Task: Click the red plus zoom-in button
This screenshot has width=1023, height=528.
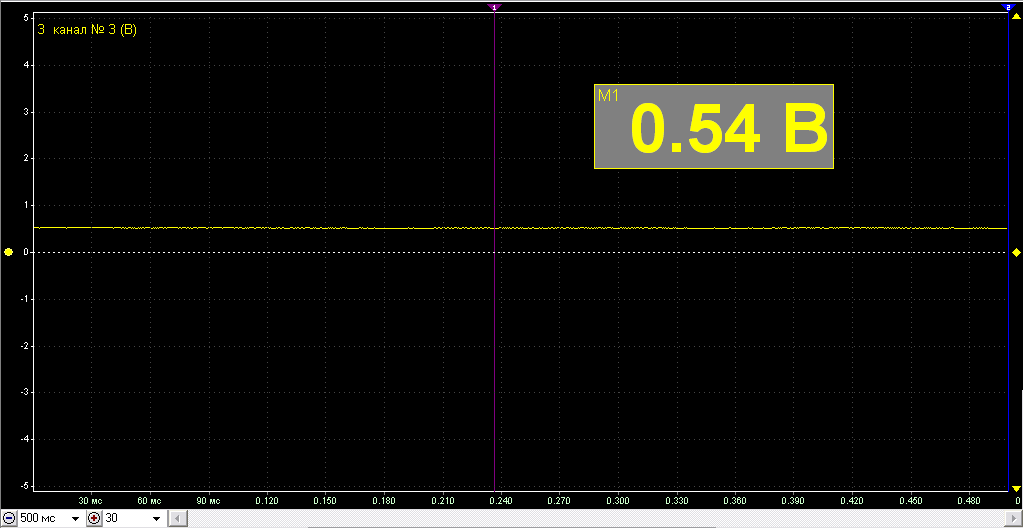Action: tap(95, 518)
